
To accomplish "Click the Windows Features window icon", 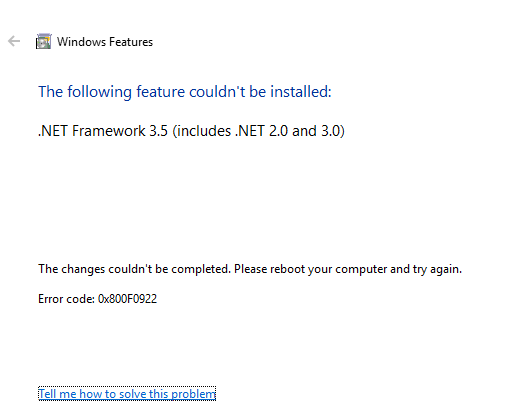I will [x=44, y=41].
